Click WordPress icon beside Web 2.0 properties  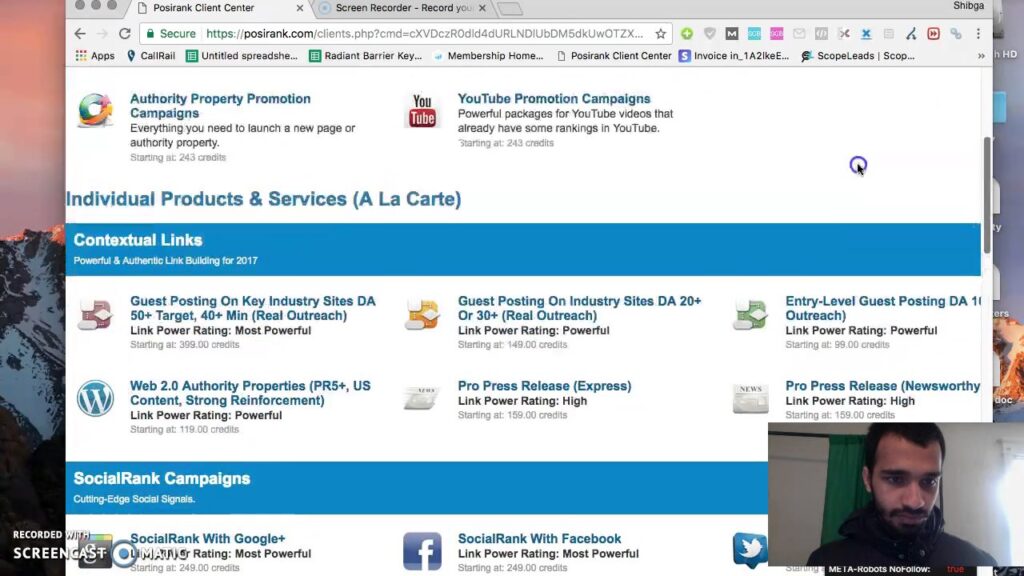pyautogui.click(x=95, y=398)
